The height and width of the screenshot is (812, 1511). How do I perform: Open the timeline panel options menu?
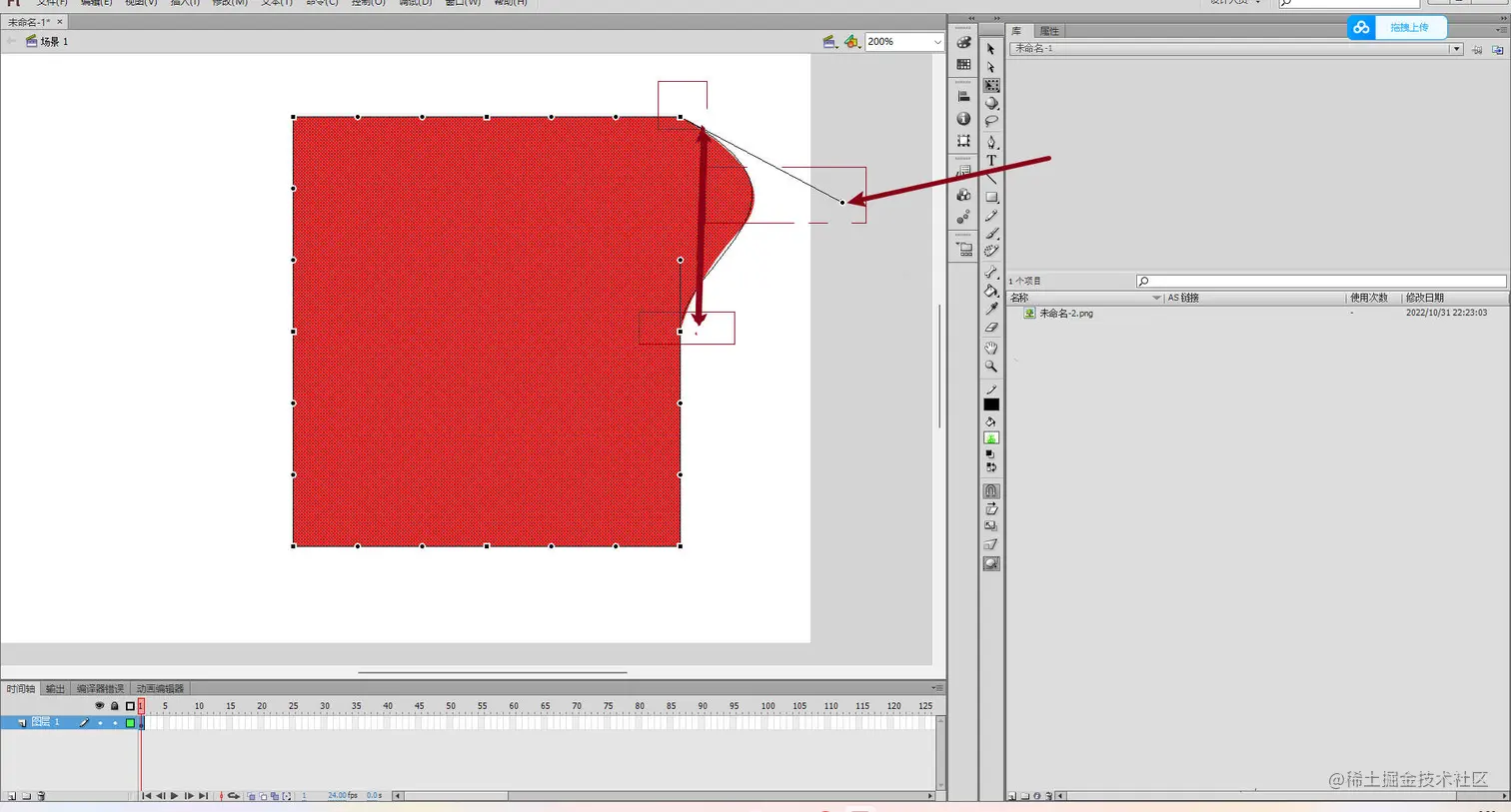click(x=935, y=687)
